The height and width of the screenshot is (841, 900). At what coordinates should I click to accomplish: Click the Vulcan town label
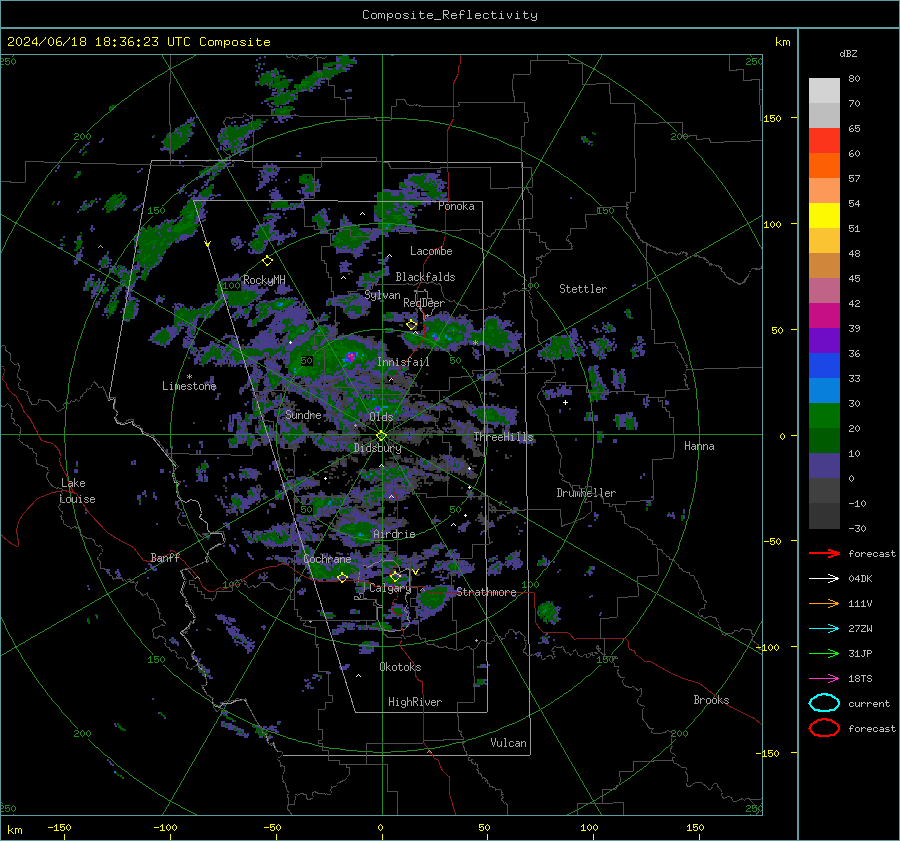[508, 743]
